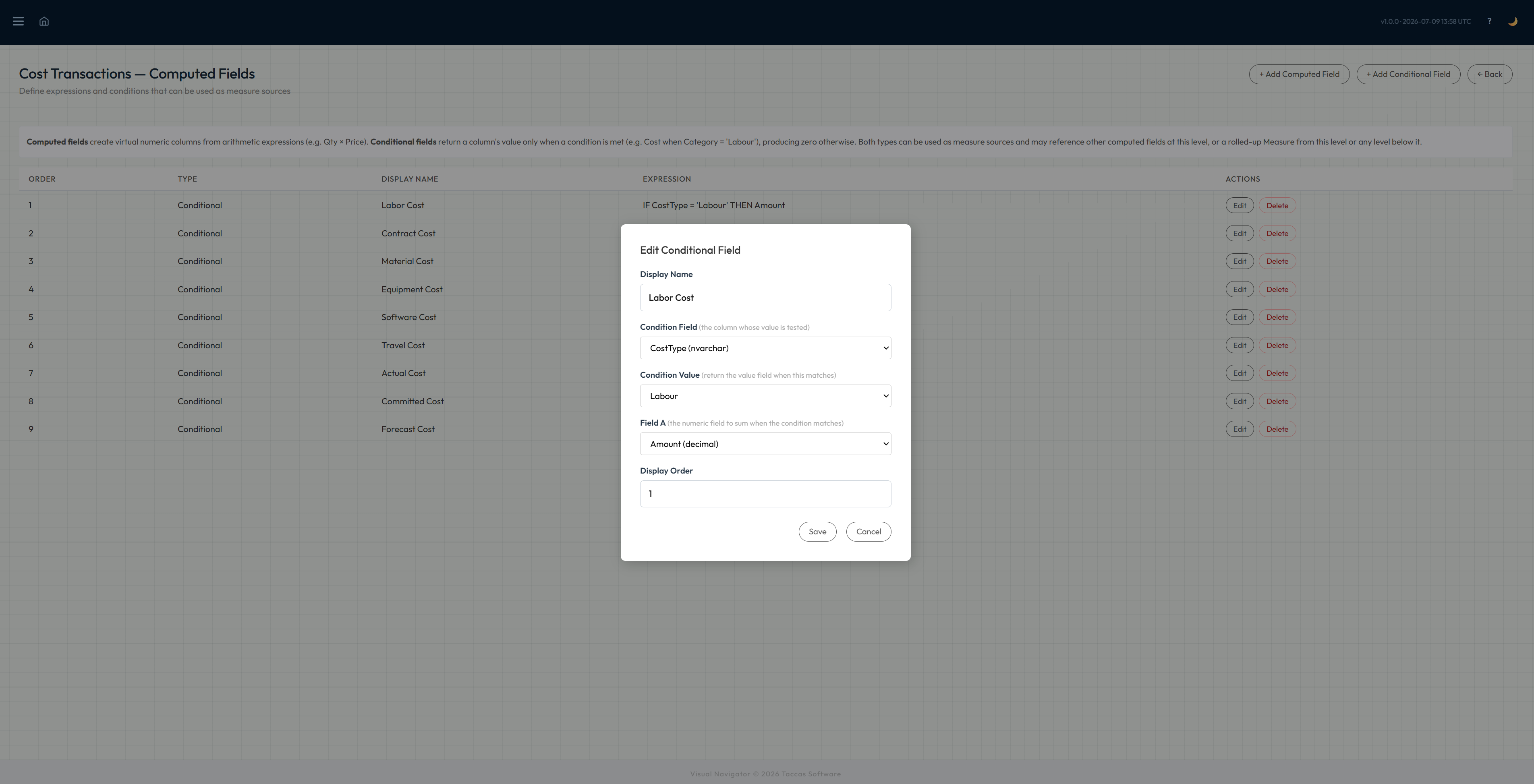Delete the Committed Cost row
This screenshot has width=1534, height=784.
[x=1277, y=401]
